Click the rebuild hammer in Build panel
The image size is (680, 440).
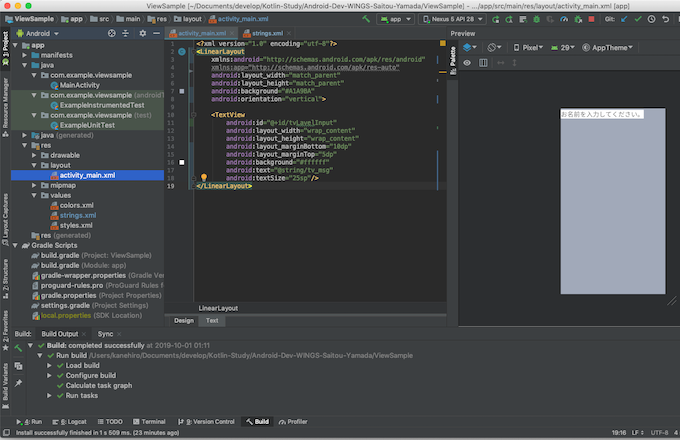tap(18, 348)
